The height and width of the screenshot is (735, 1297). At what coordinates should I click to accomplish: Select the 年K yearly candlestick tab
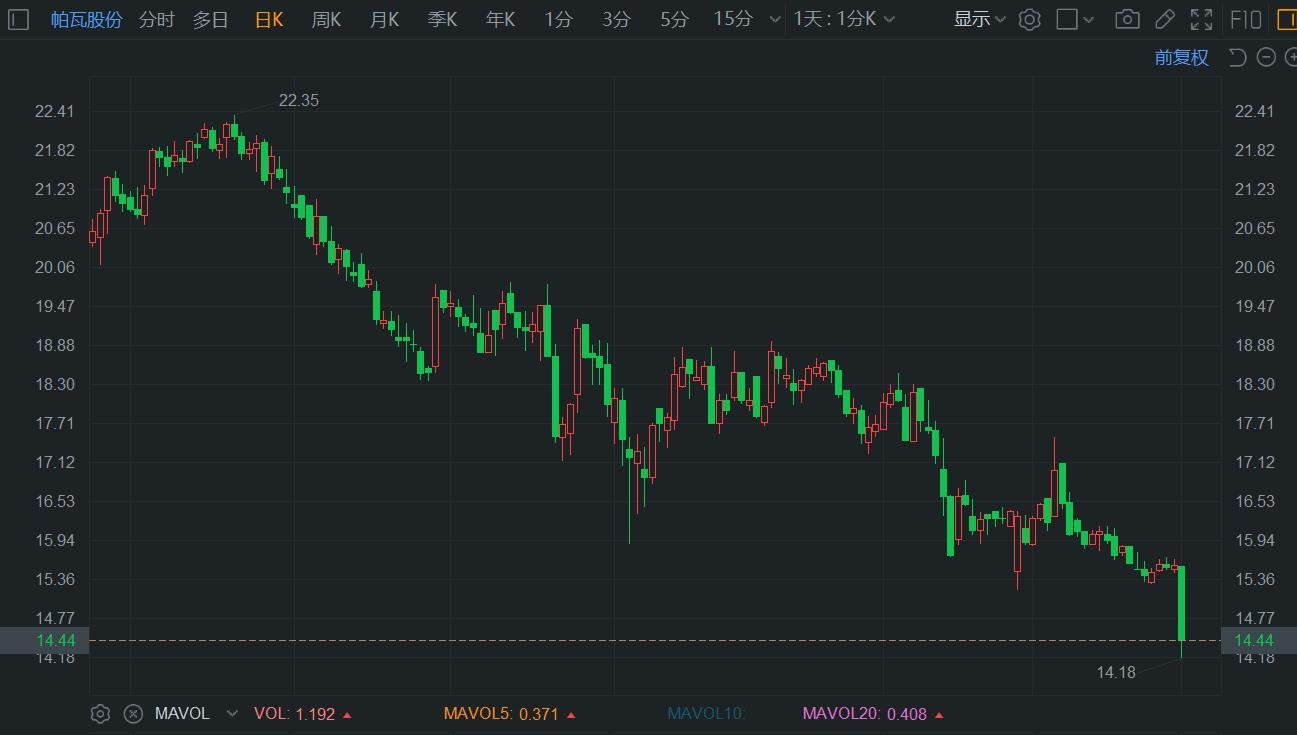tap(501, 19)
